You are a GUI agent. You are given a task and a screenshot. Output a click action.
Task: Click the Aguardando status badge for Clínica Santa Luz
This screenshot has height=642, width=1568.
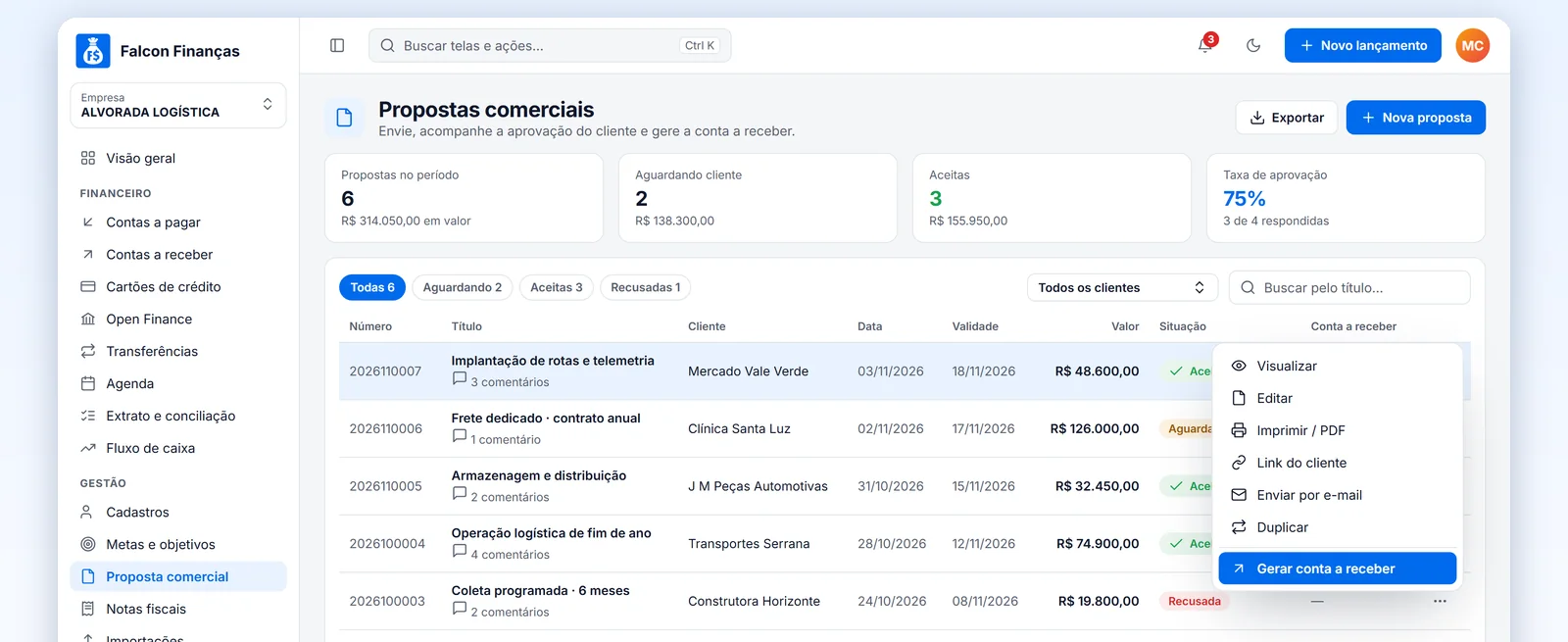click(1187, 428)
